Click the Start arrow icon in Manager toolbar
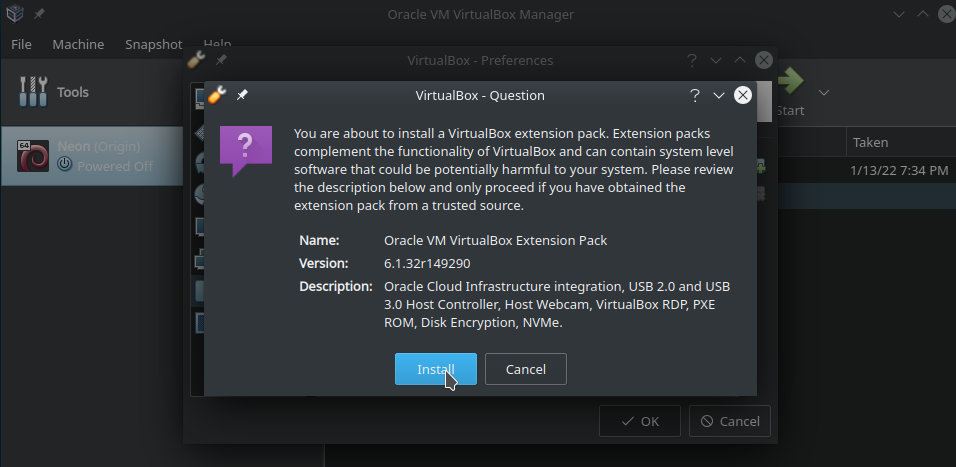 coord(790,82)
